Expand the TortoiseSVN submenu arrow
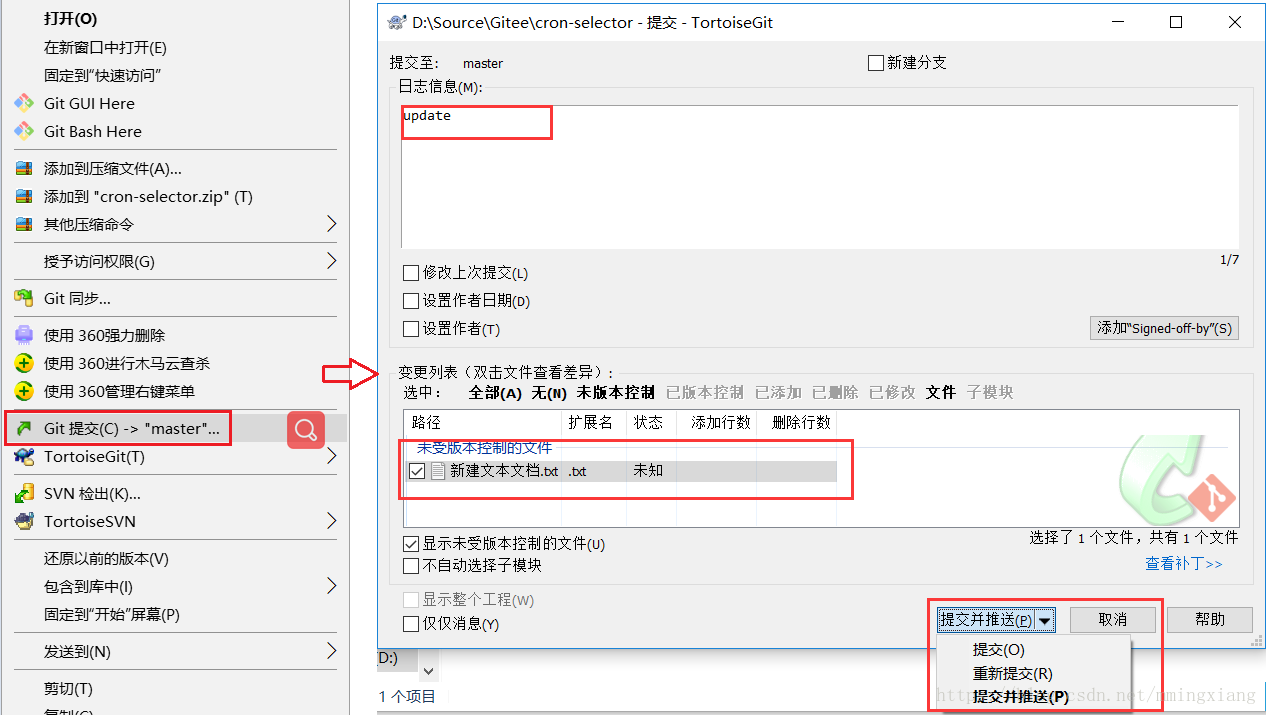 (x=332, y=521)
